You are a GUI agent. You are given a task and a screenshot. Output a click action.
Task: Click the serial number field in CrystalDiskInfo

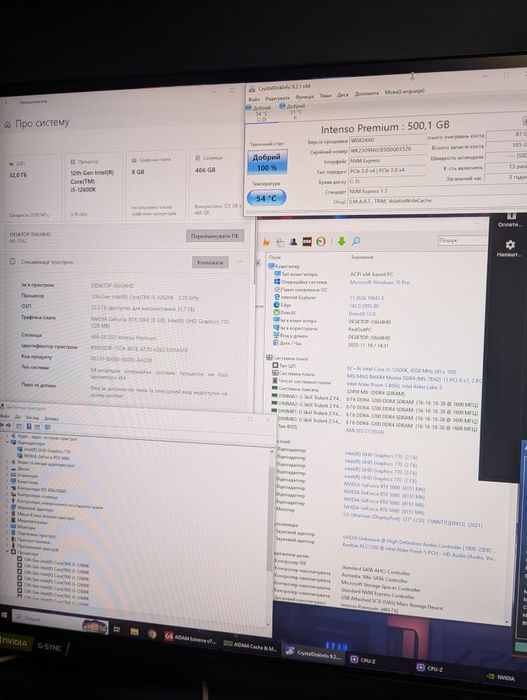(x=387, y=150)
